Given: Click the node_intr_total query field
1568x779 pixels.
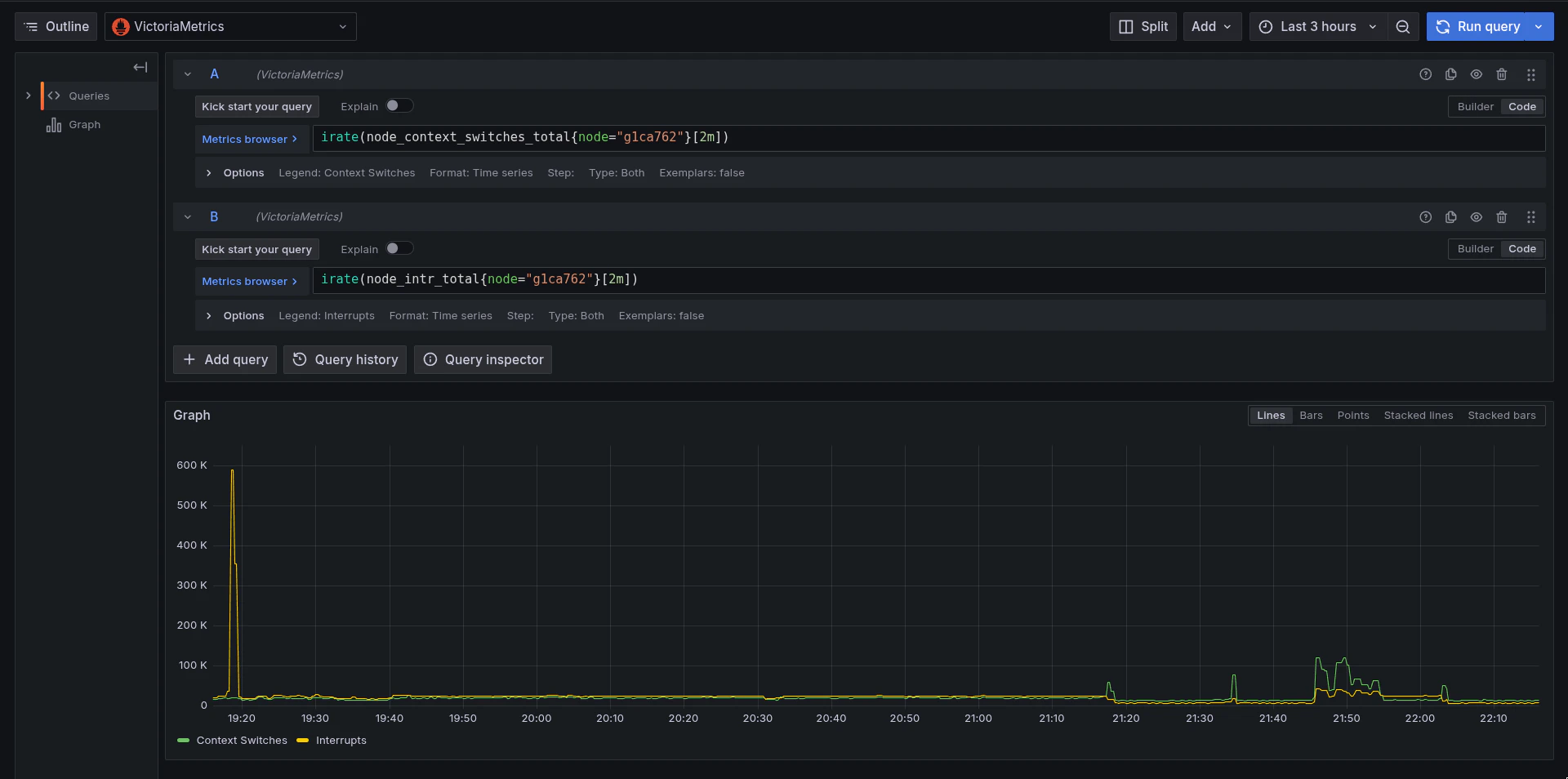Looking at the screenshot, I should pyautogui.click(x=929, y=280).
